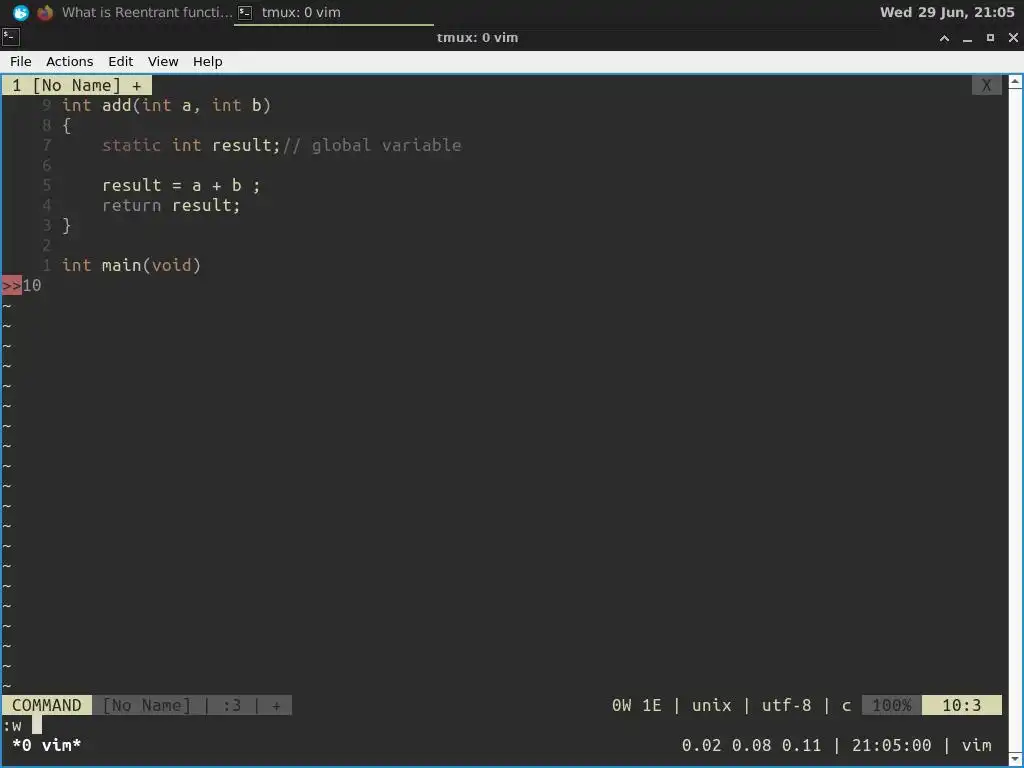The image size is (1024, 768).
Task: Select the tmux: 0 vim taskbar entry
Action: (333, 12)
